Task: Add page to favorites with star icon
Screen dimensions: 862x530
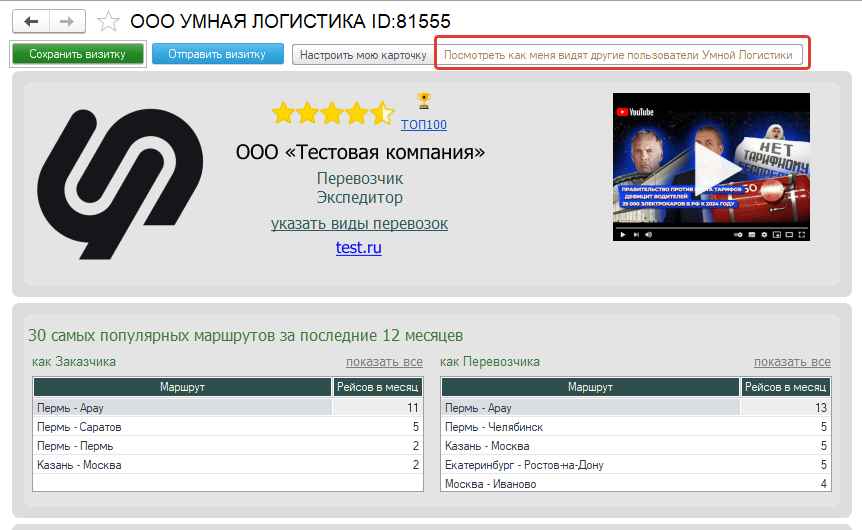Action: [x=108, y=22]
